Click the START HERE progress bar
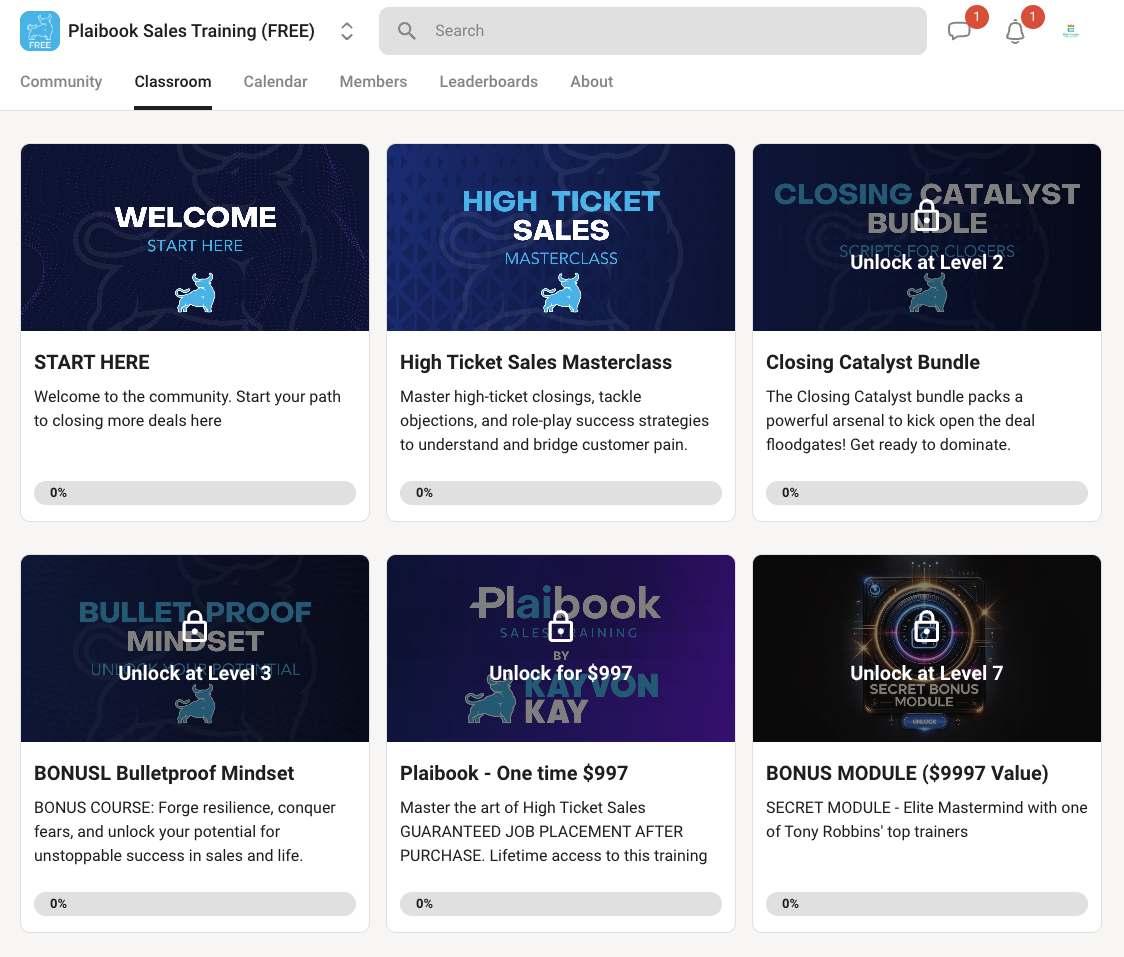This screenshot has height=957, width=1124. [x=195, y=492]
